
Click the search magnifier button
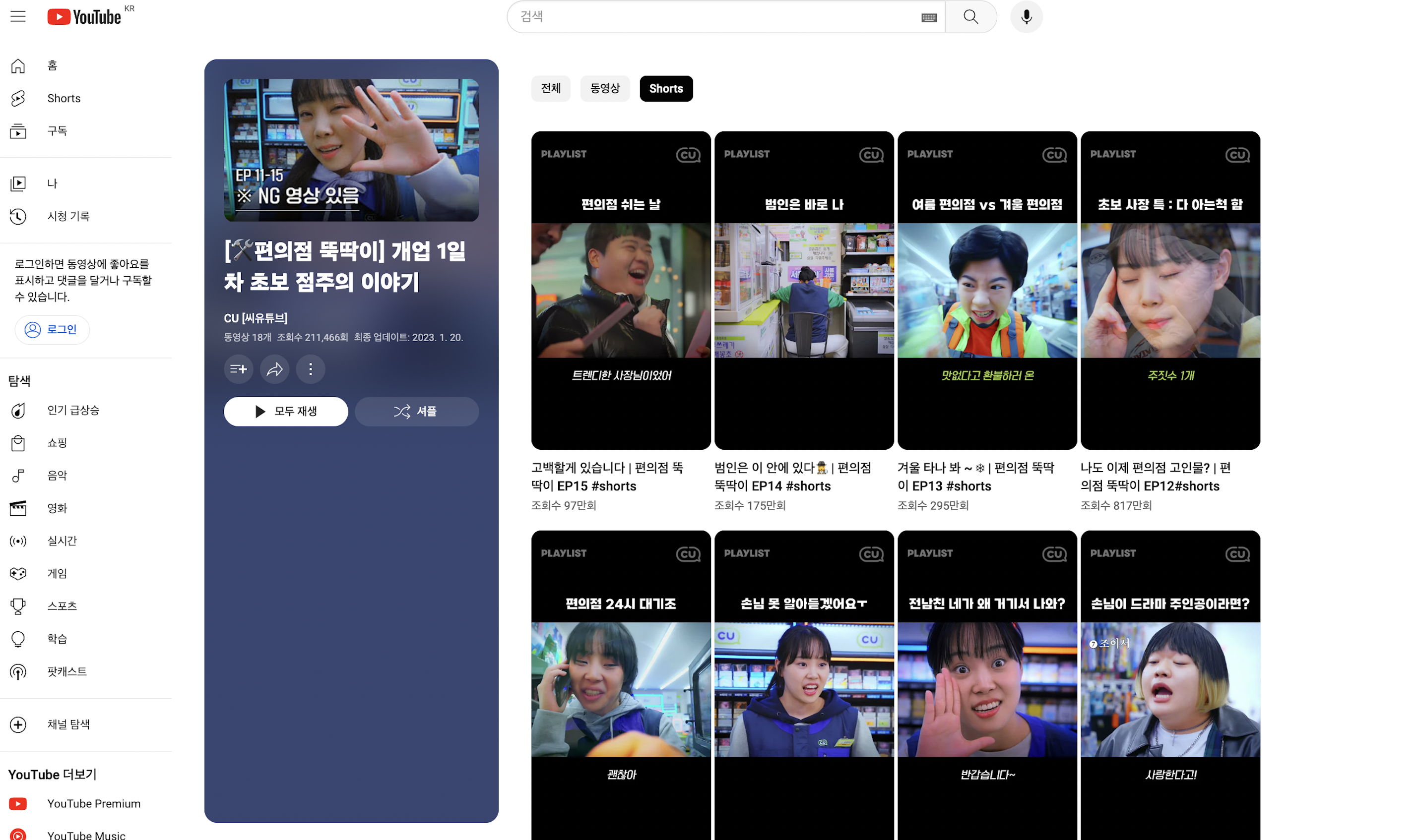coord(970,17)
